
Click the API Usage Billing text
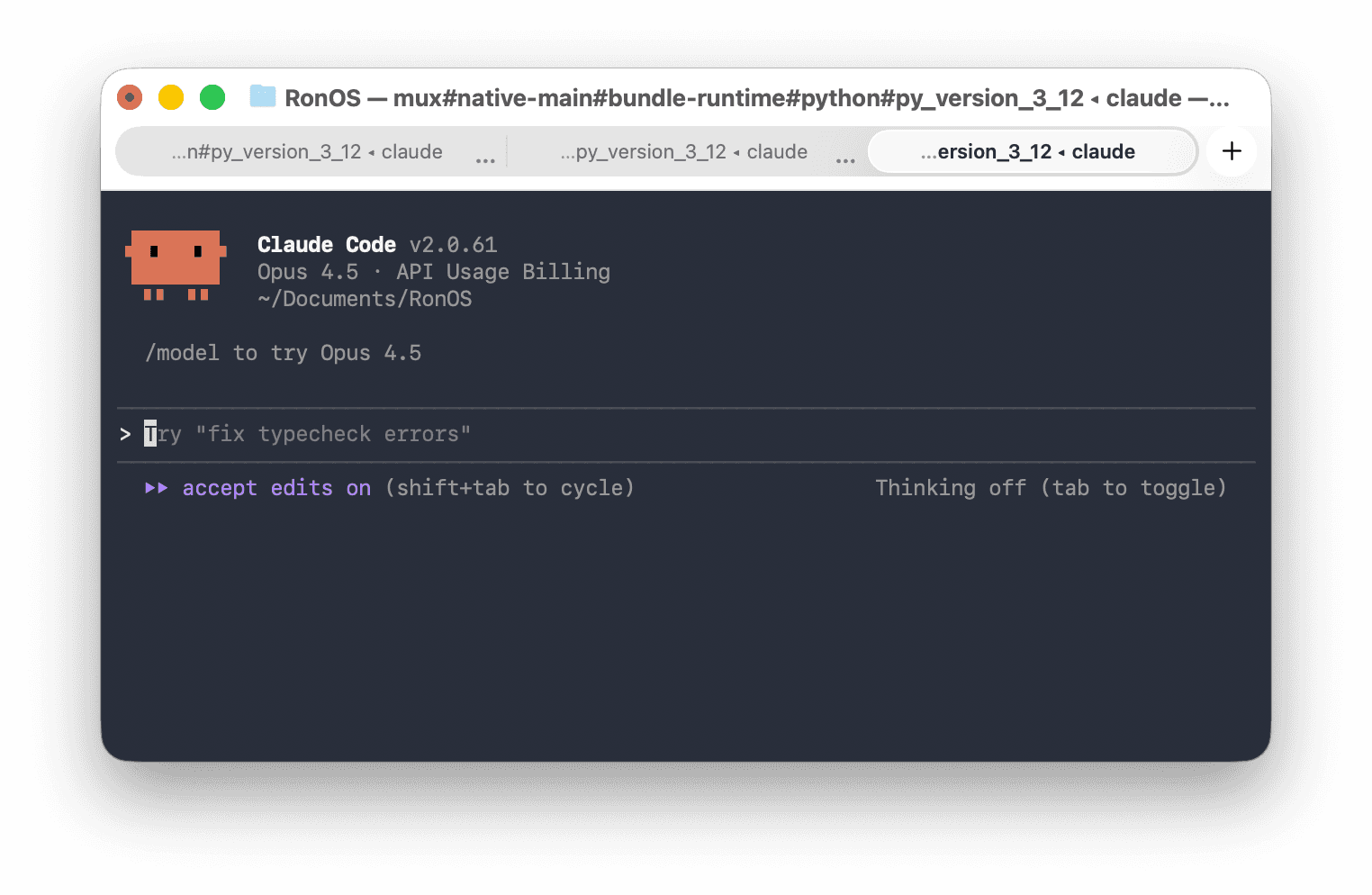point(502,272)
